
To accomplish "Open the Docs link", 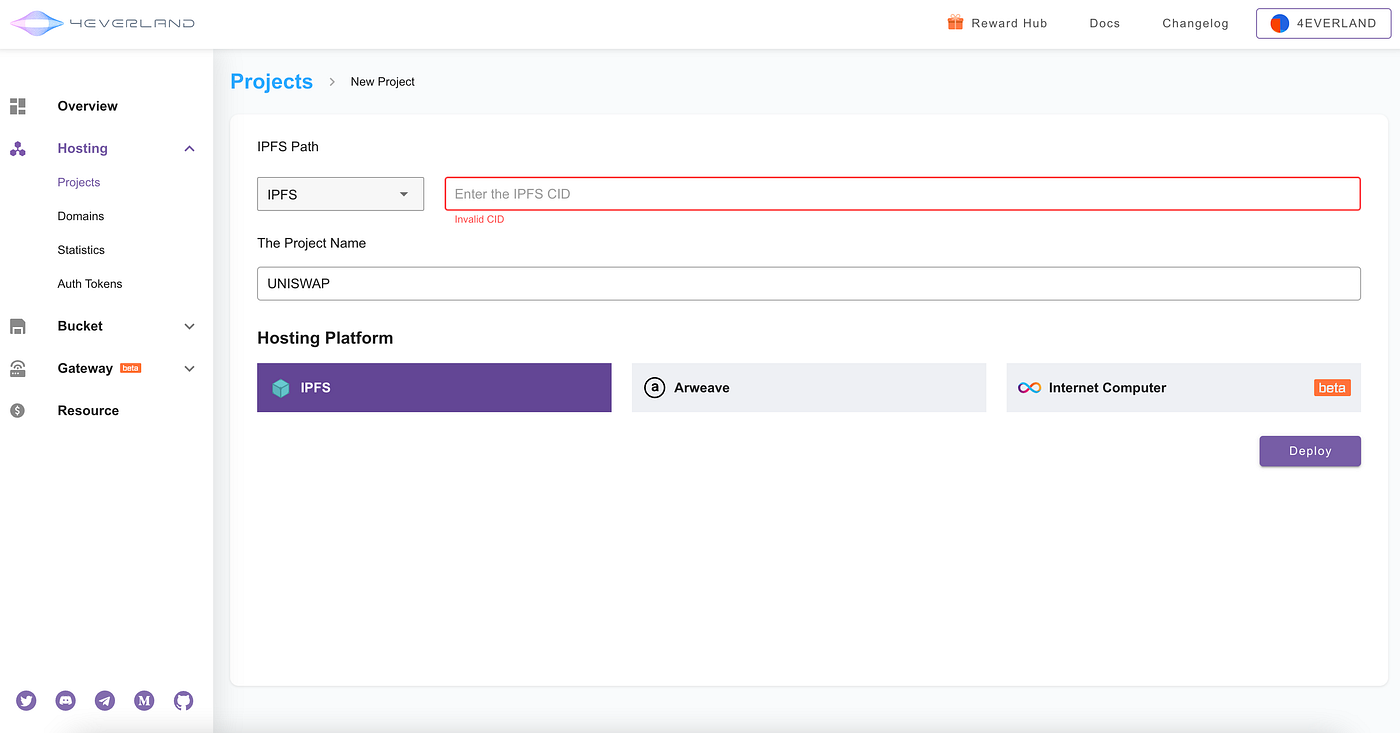I will point(1105,23).
